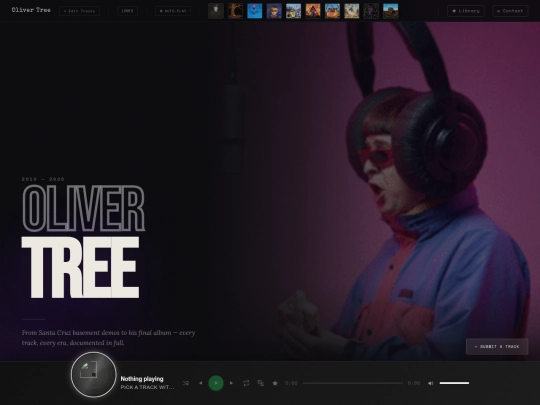
Task: Toggle the AUTO-PLAY option
Action: (173, 11)
